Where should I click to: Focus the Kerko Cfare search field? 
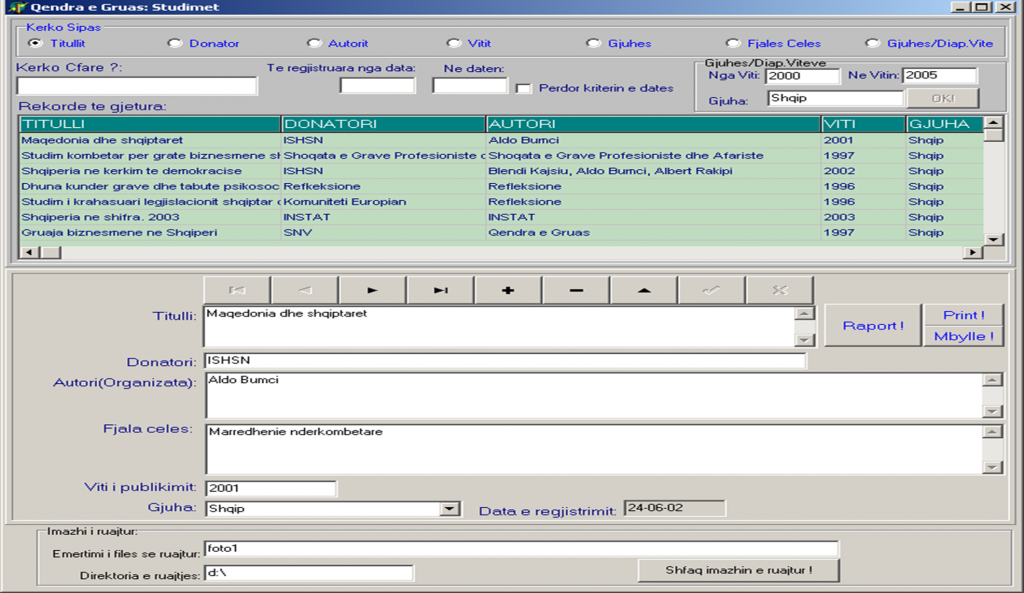tap(137, 86)
